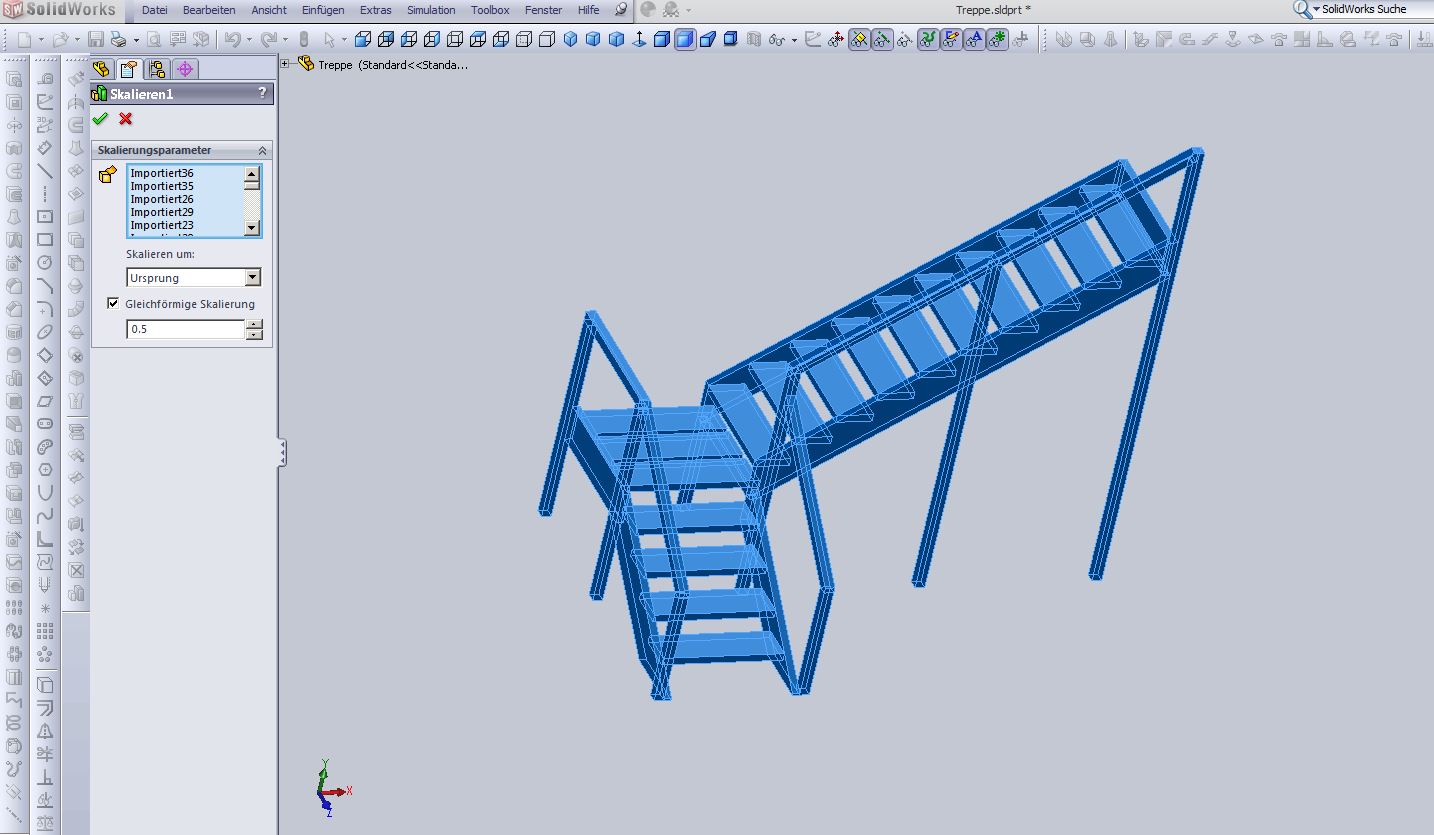
Task: Click the scale factor field showing 0.5
Action: [186, 329]
